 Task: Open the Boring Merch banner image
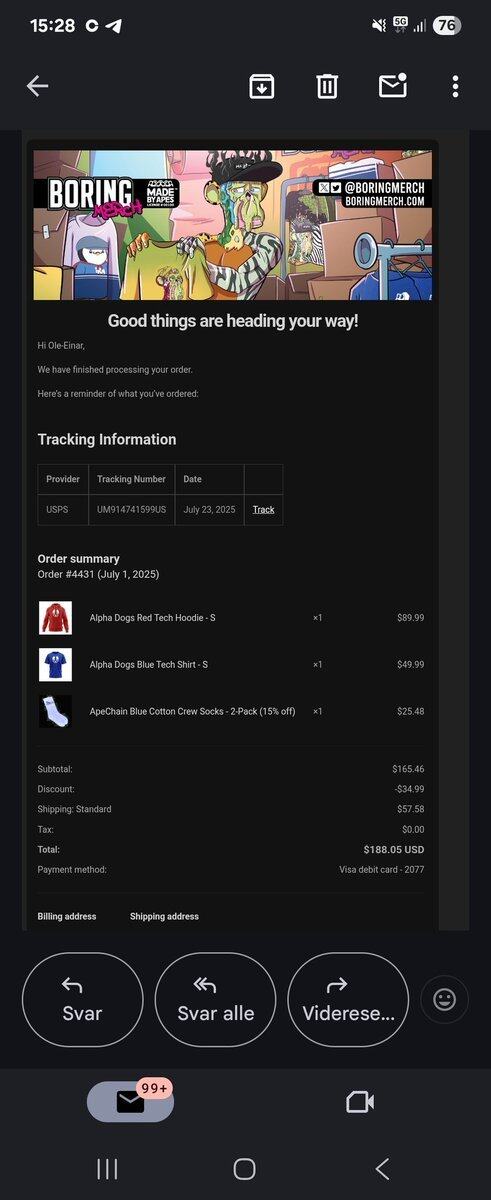pos(233,225)
